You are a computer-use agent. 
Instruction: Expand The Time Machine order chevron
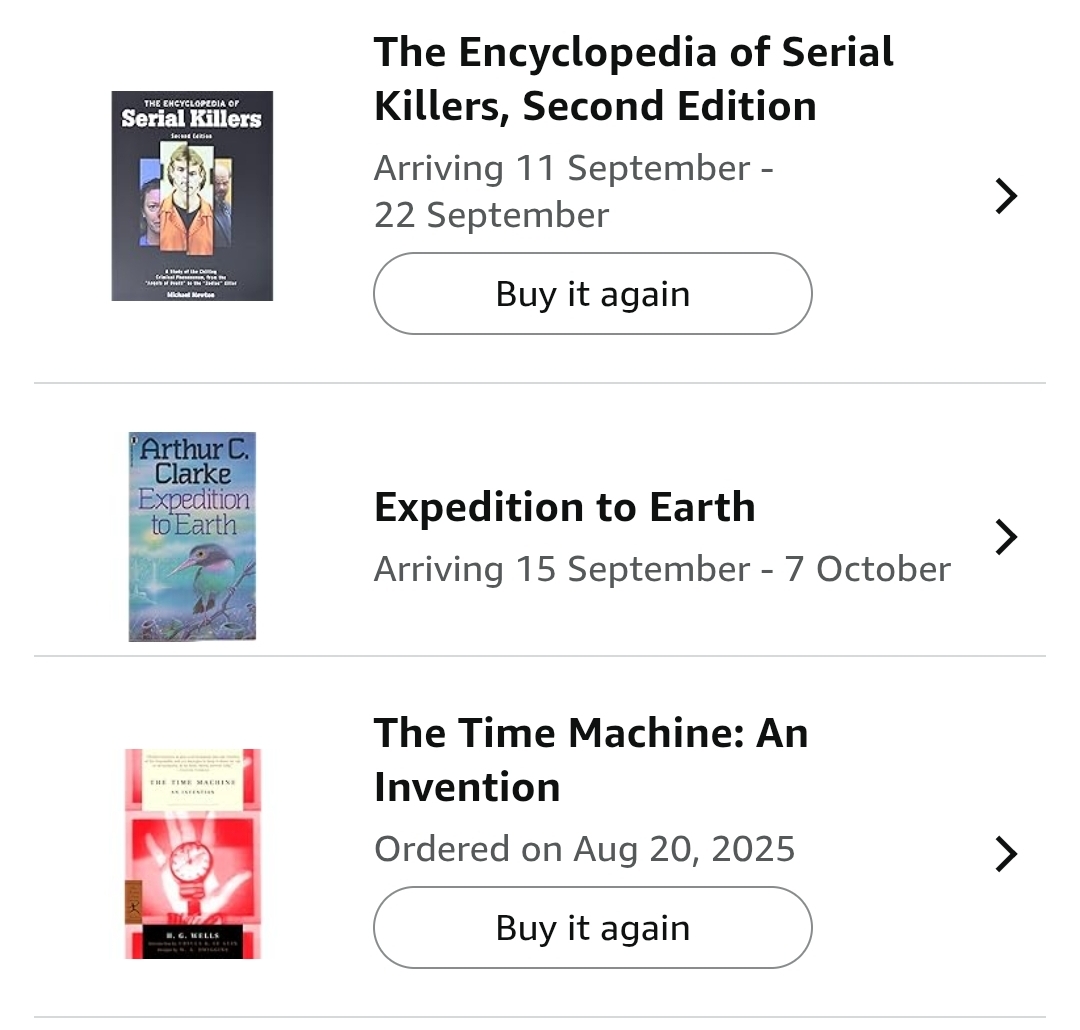(x=1006, y=854)
